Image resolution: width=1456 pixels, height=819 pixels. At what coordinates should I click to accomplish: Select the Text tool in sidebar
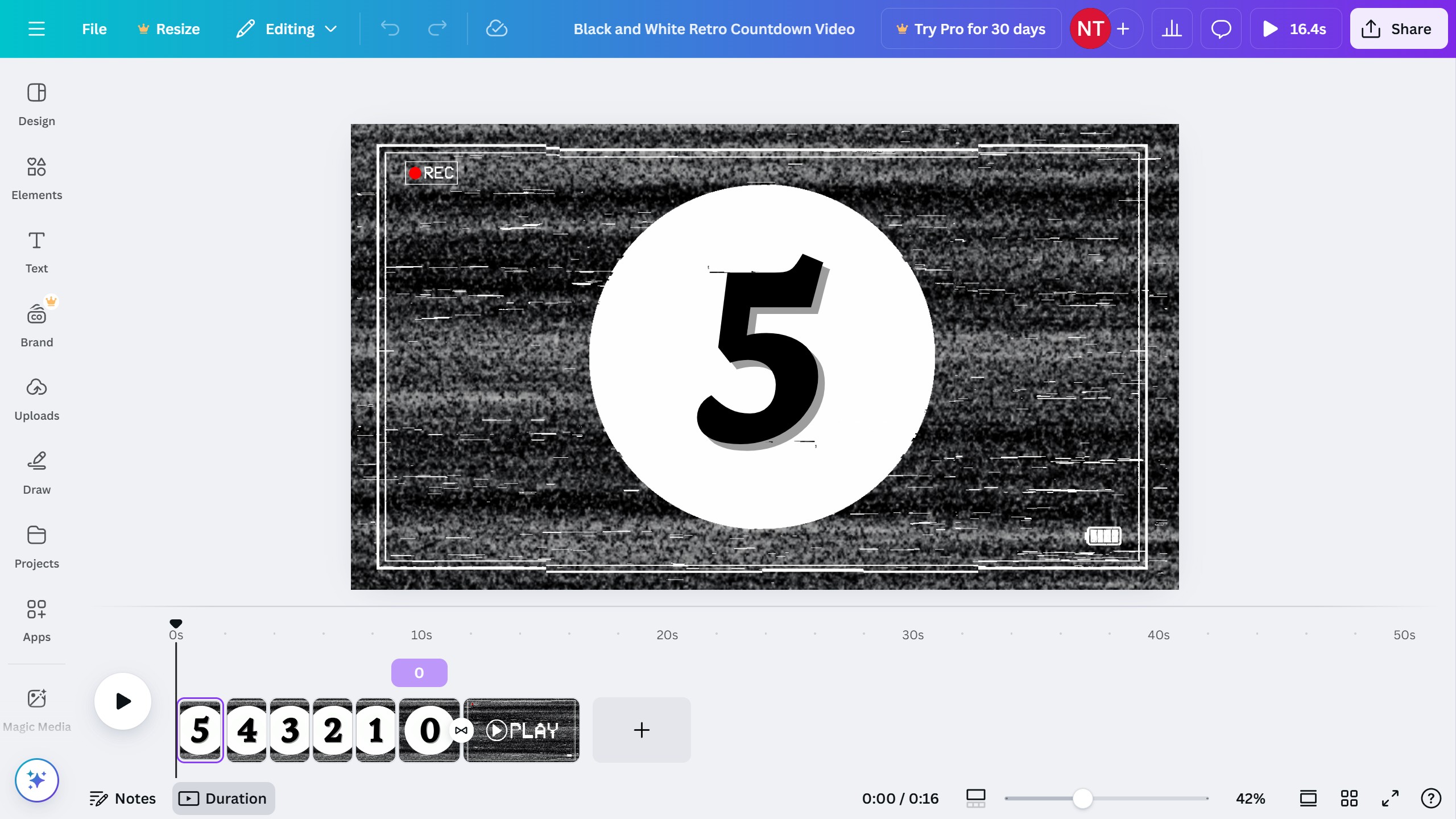[36, 250]
